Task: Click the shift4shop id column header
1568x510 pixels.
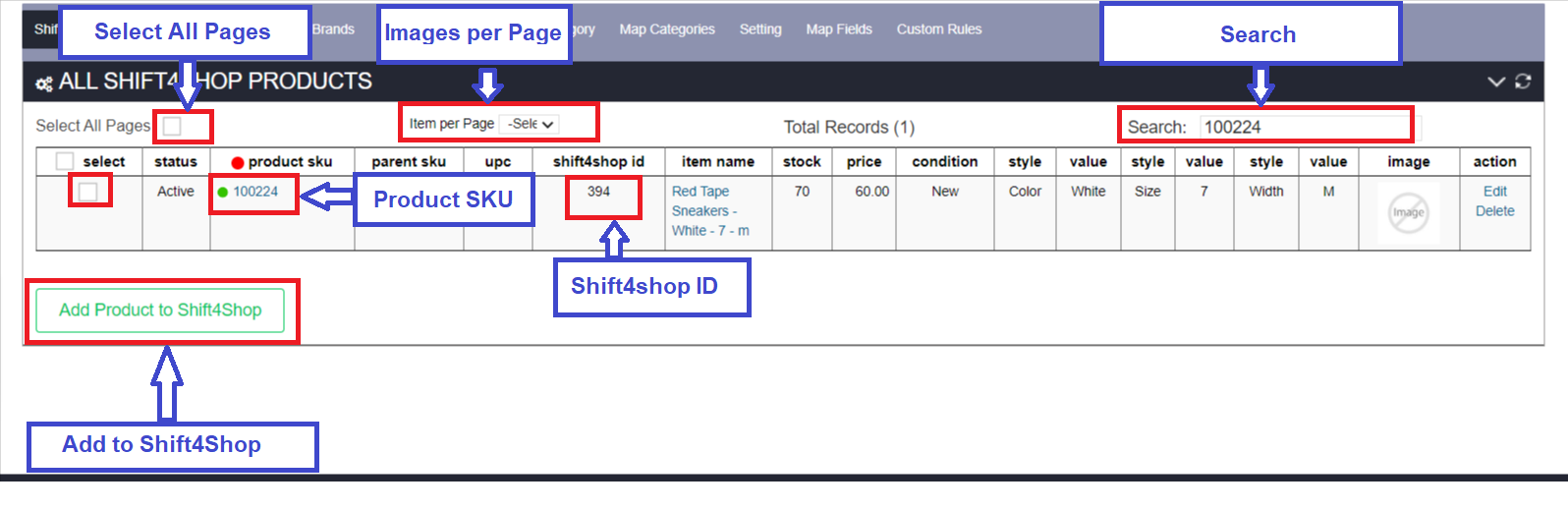Action: (x=598, y=161)
